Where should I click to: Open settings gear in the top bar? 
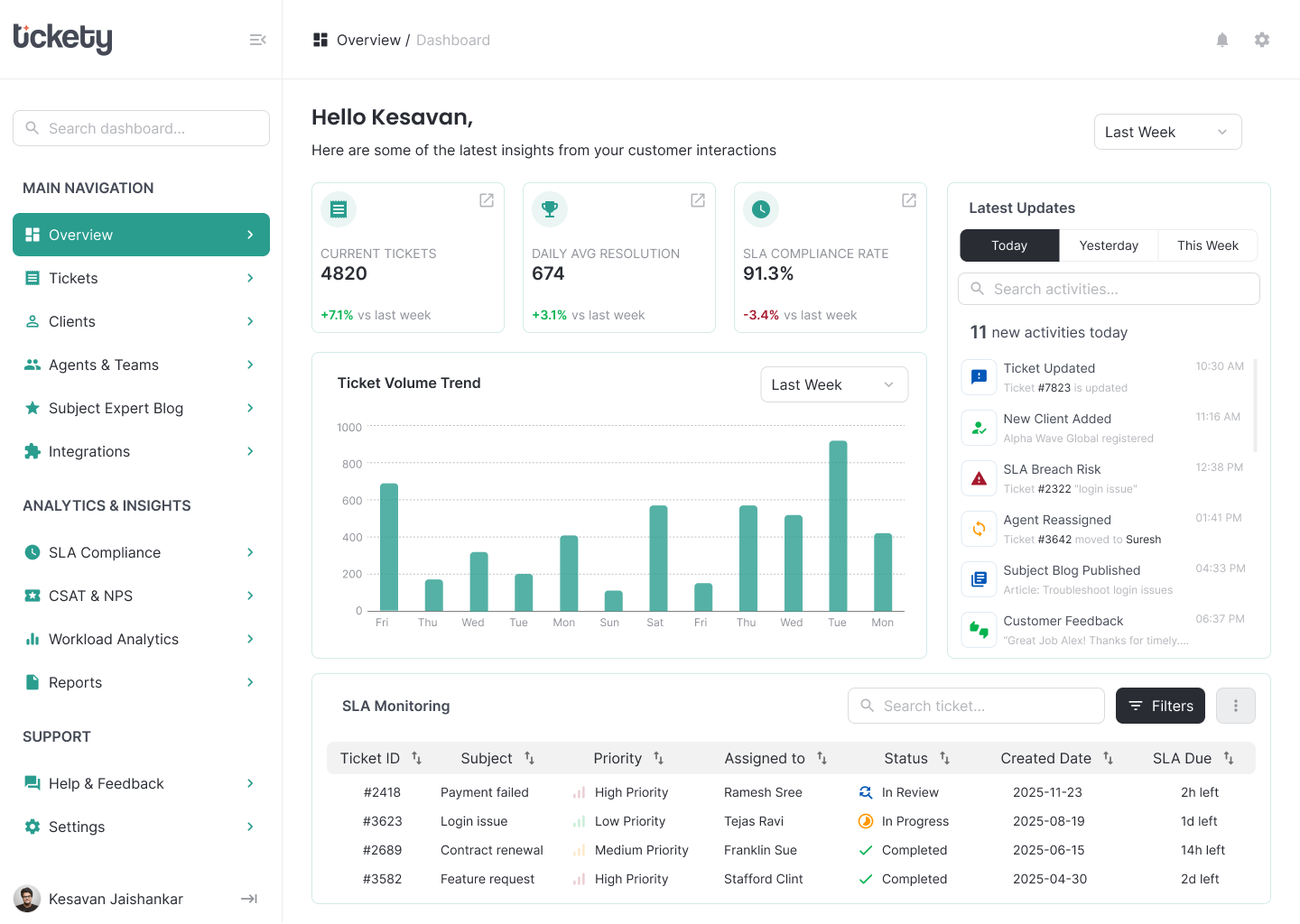pos(1261,40)
